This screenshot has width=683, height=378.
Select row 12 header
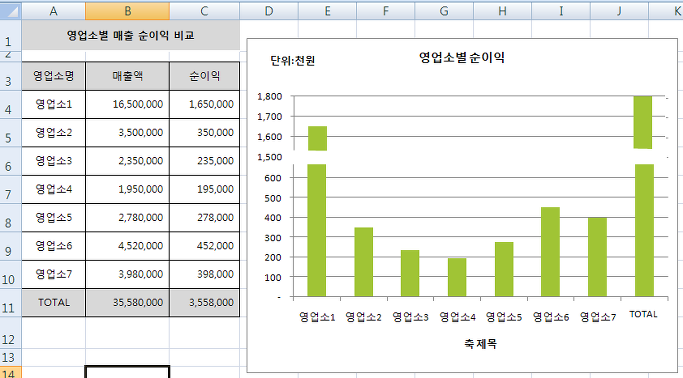coord(10,333)
